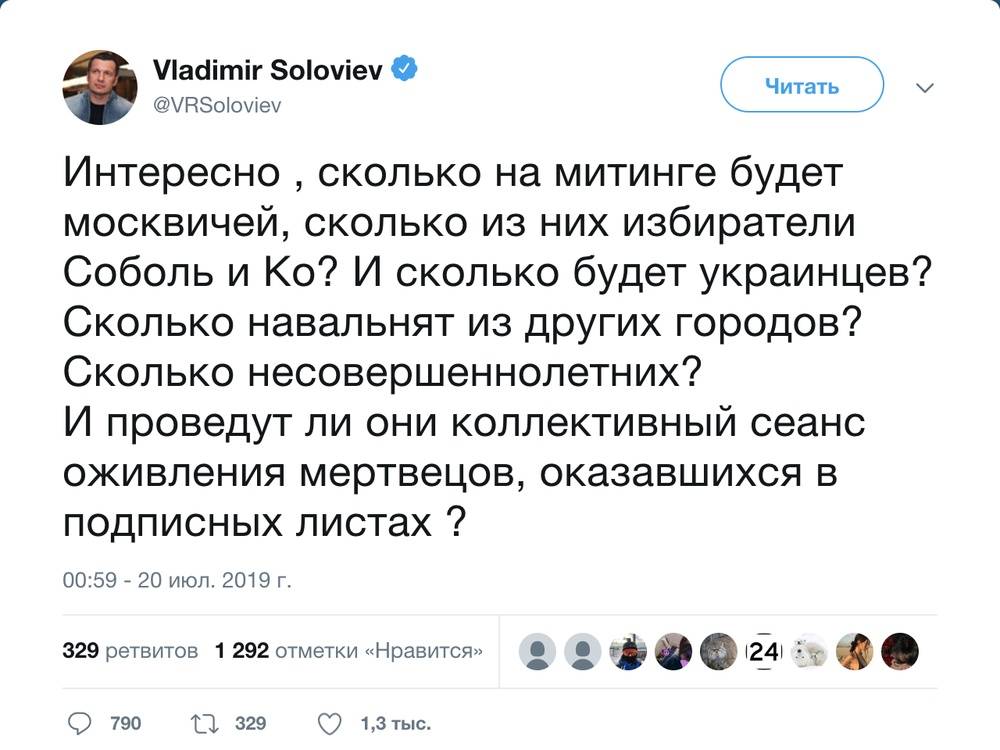Click the retweet arrows icon
The image size is (1000, 750).
pyautogui.click(x=202, y=723)
